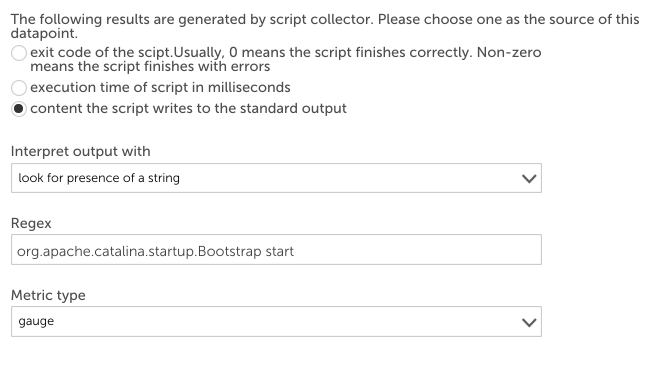Image resolution: width=659 pixels, height=382 pixels.
Task: Click the chevron arrow on the gauge dropdown
Action: (x=529, y=322)
